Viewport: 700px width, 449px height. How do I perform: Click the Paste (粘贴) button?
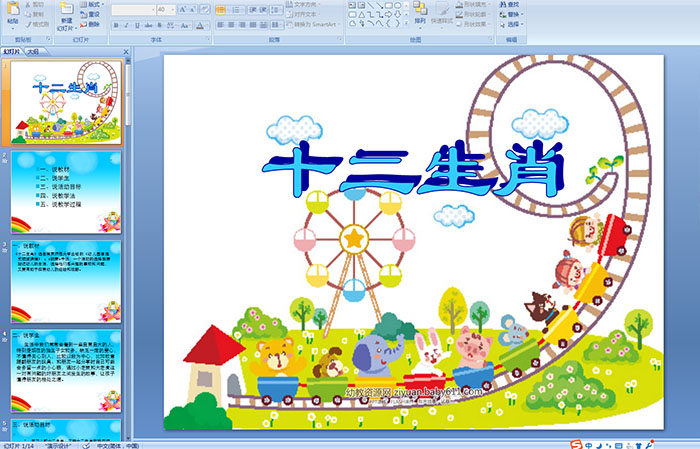(13, 15)
